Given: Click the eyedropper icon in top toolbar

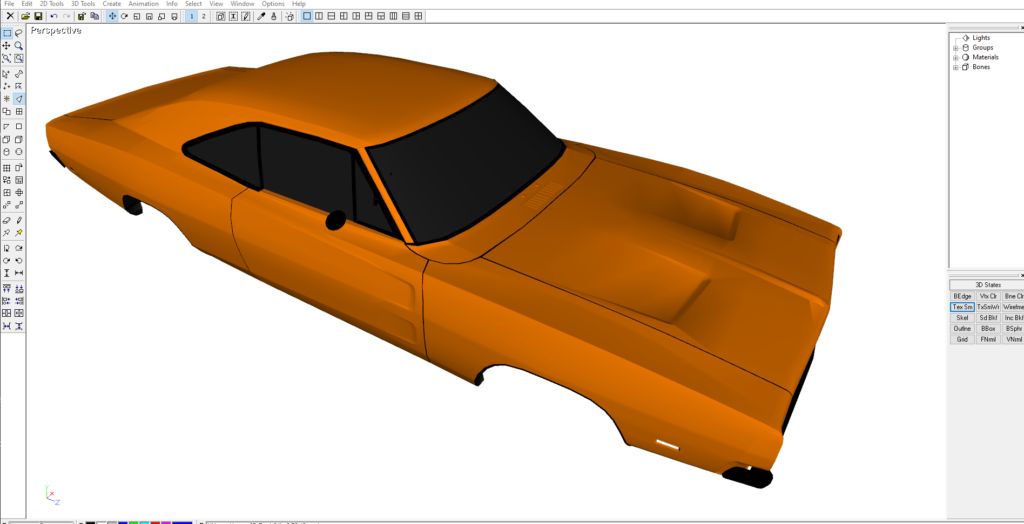Looking at the screenshot, I should point(261,17).
